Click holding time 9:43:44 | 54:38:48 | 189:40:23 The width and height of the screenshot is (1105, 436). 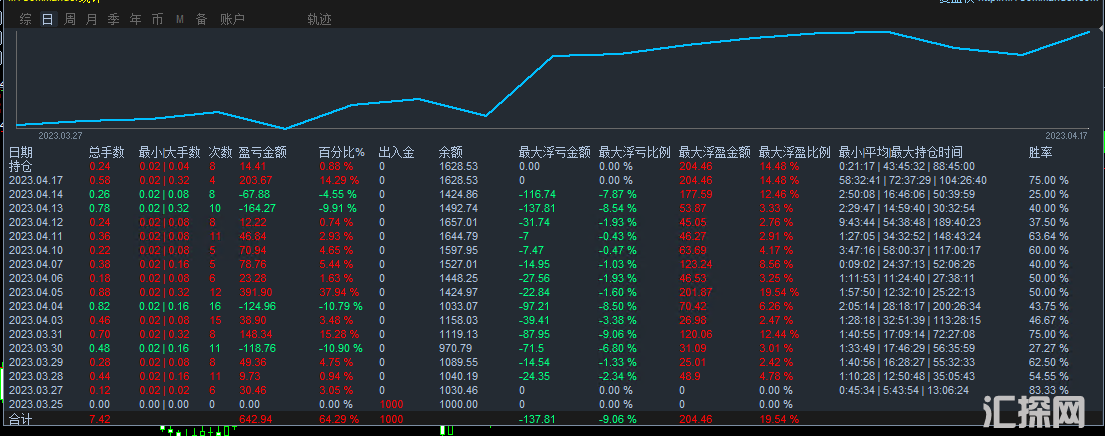click(910, 222)
